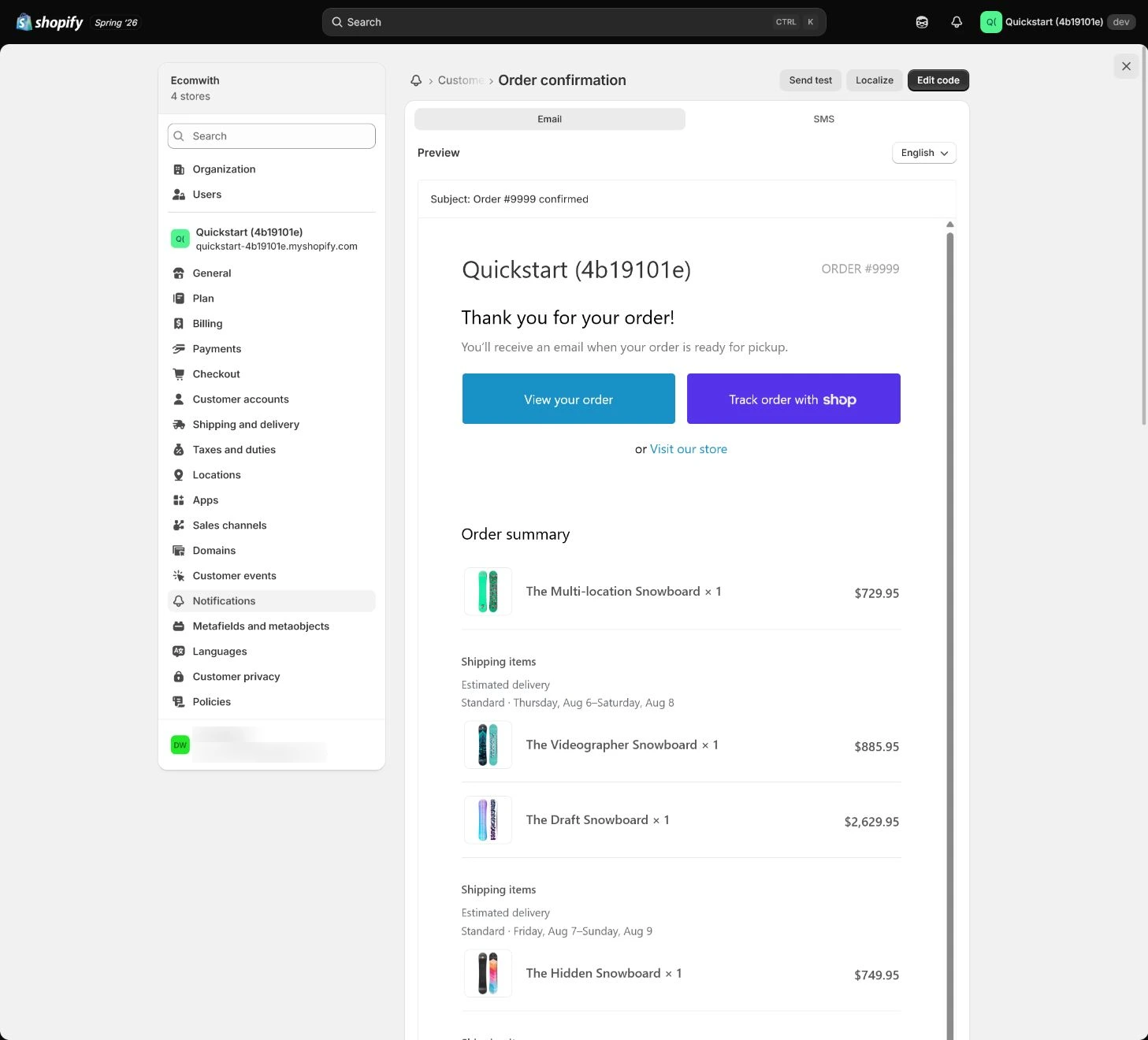
Task: Close the settings panel with X
Action: tap(1126, 66)
